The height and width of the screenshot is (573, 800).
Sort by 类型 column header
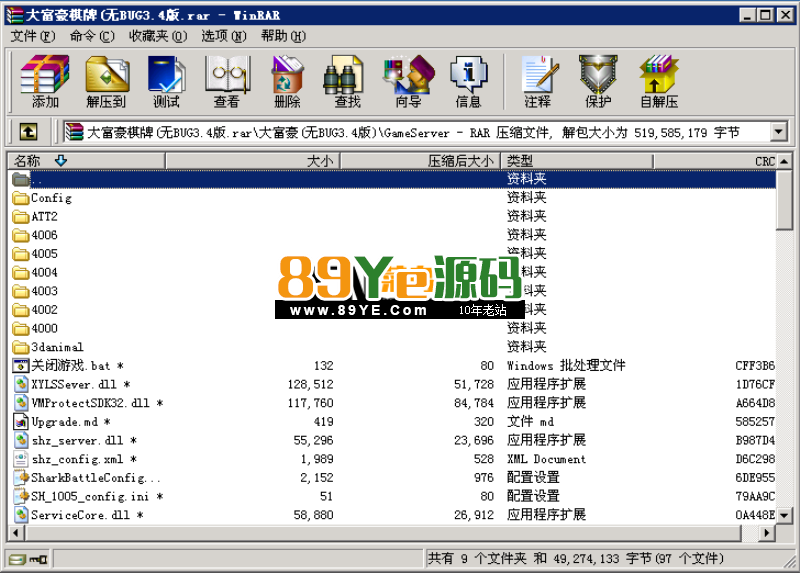coord(577,161)
